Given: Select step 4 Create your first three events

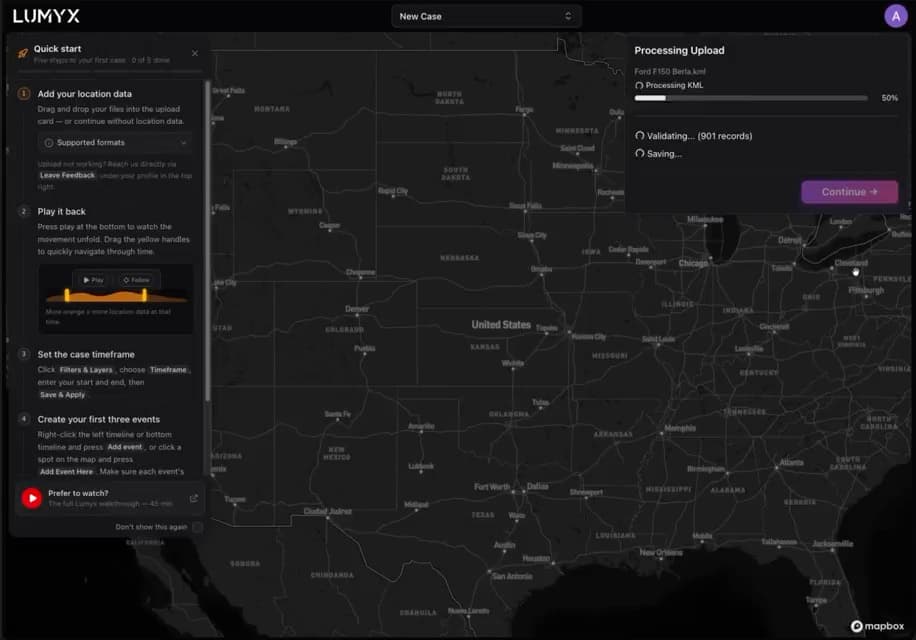Looking at the screenshot, I should 99,419.
